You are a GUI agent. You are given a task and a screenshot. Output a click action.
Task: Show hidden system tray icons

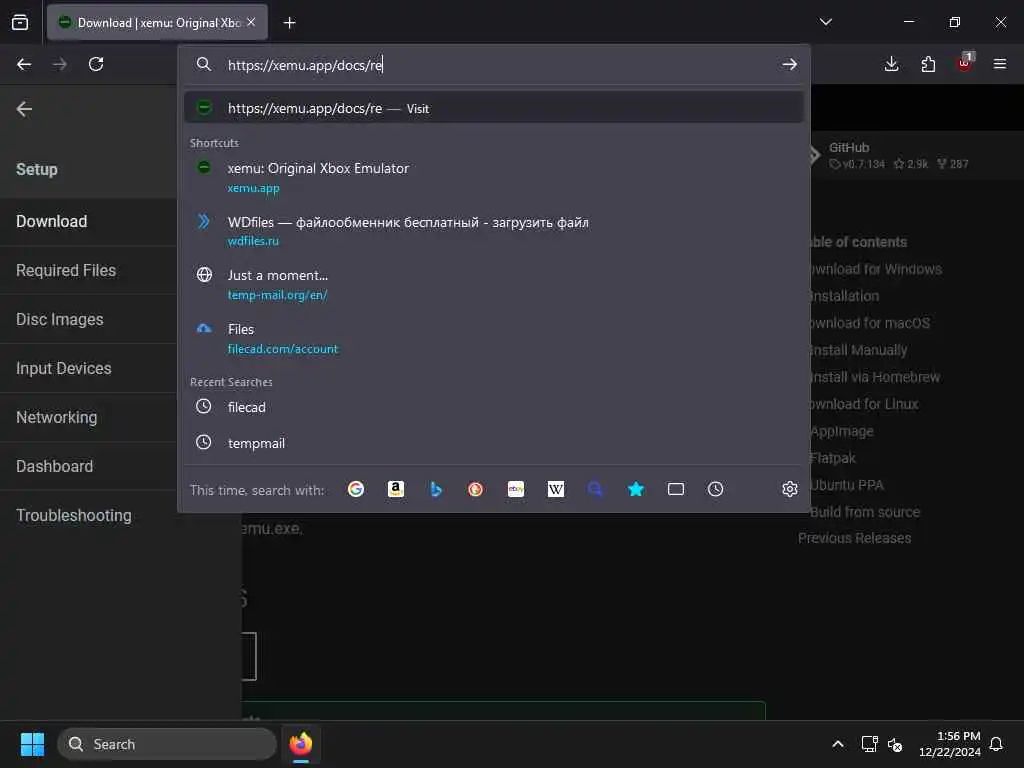point(838,744)
